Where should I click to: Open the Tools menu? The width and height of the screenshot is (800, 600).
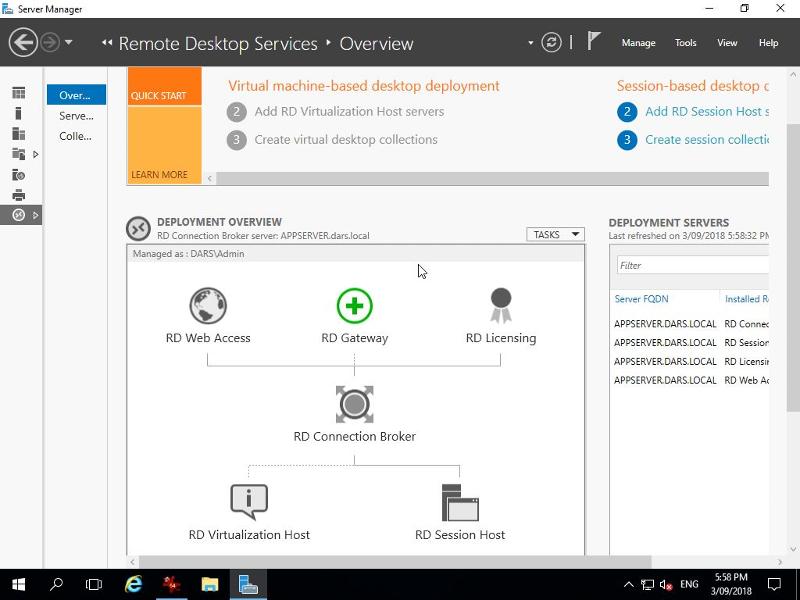[685, 43]
